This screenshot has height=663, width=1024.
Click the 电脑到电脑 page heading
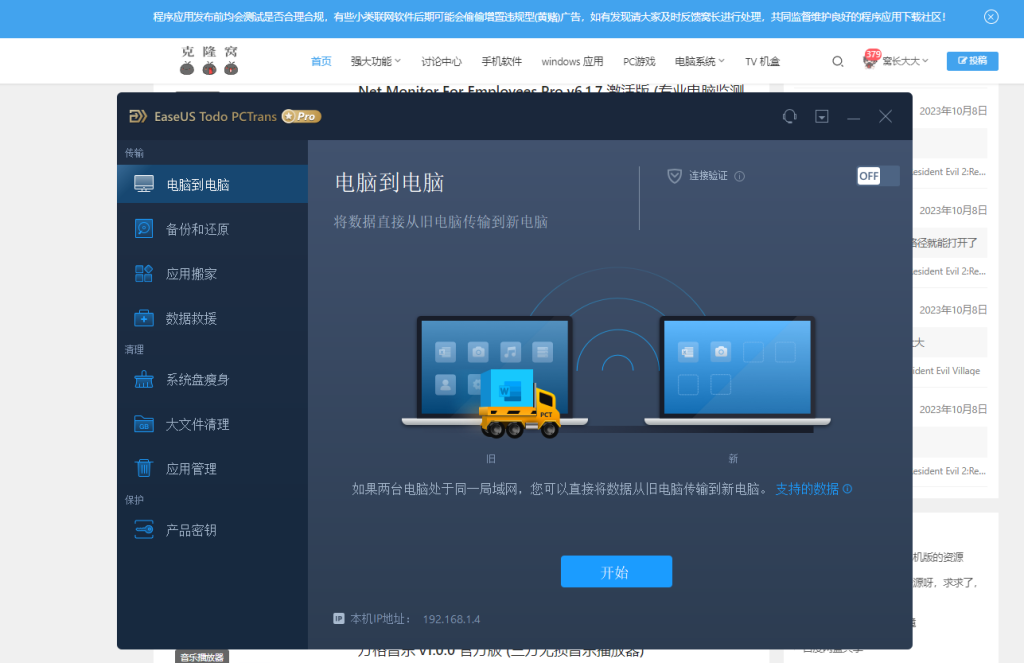(x=389, y=182)
